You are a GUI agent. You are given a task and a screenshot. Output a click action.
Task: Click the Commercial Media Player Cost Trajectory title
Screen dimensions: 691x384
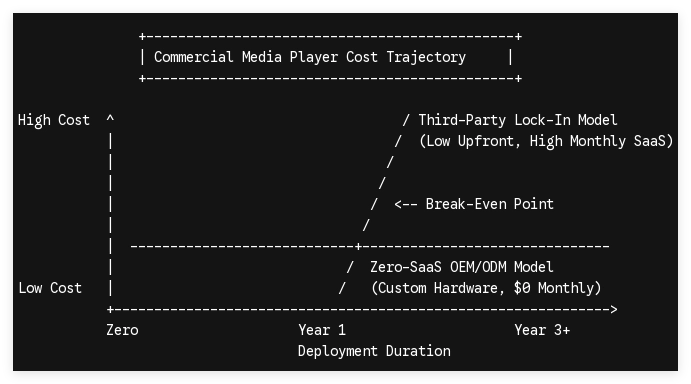(x=310, y=57)
